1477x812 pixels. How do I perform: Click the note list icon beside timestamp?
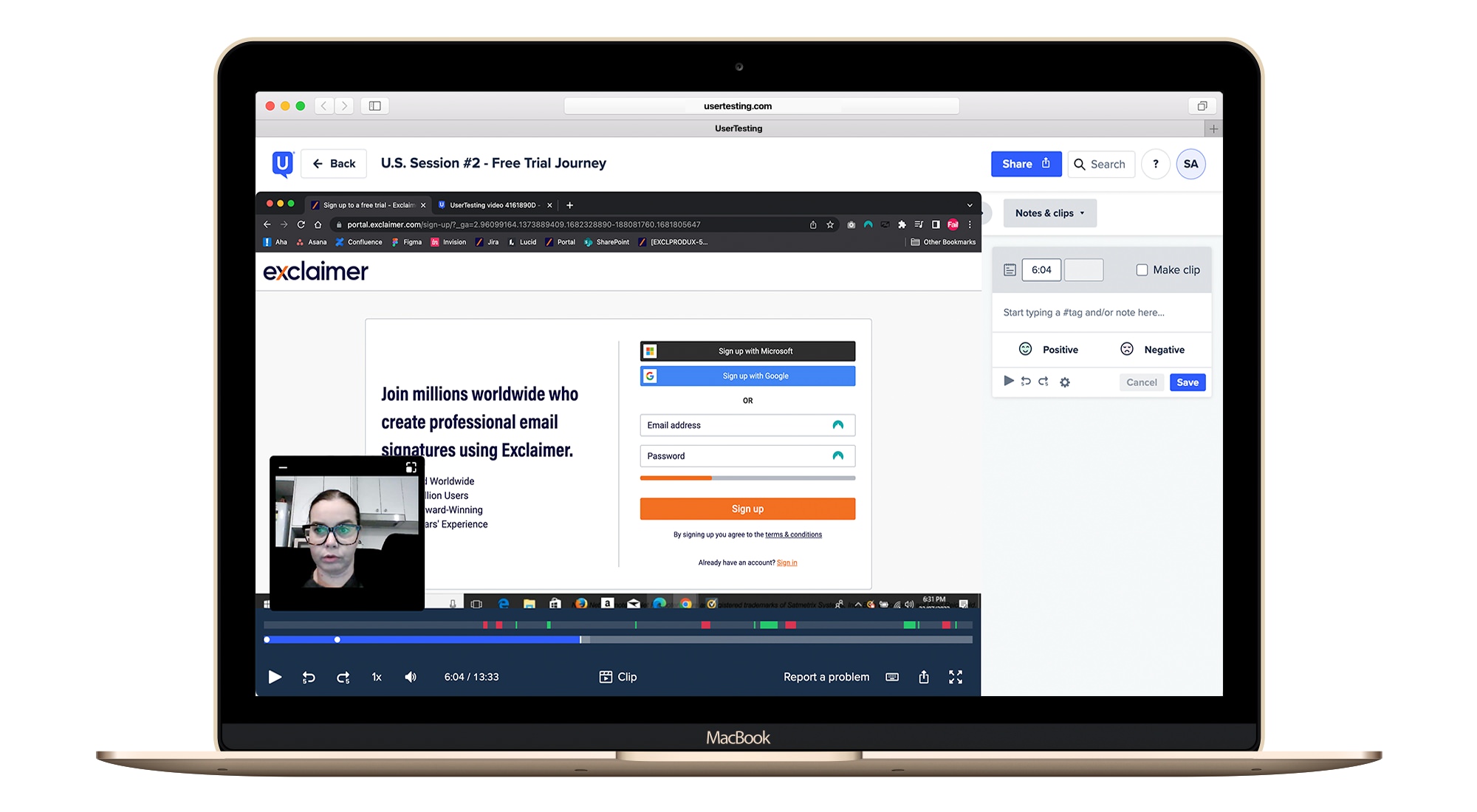pos(1010,270)
